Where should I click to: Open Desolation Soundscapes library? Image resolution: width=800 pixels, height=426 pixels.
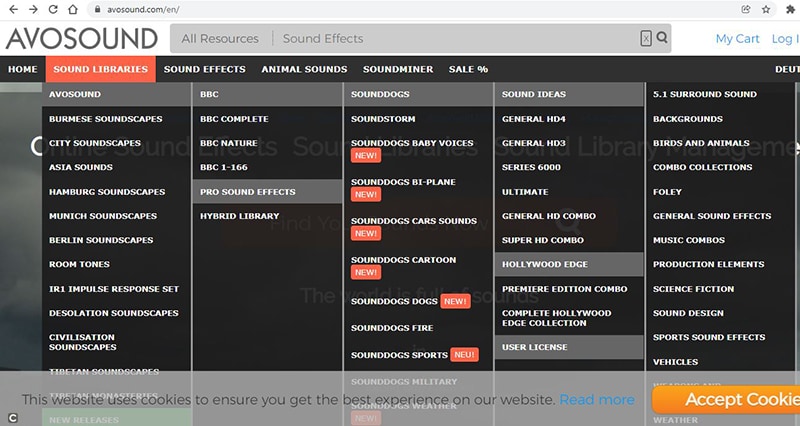coord(116,313)
